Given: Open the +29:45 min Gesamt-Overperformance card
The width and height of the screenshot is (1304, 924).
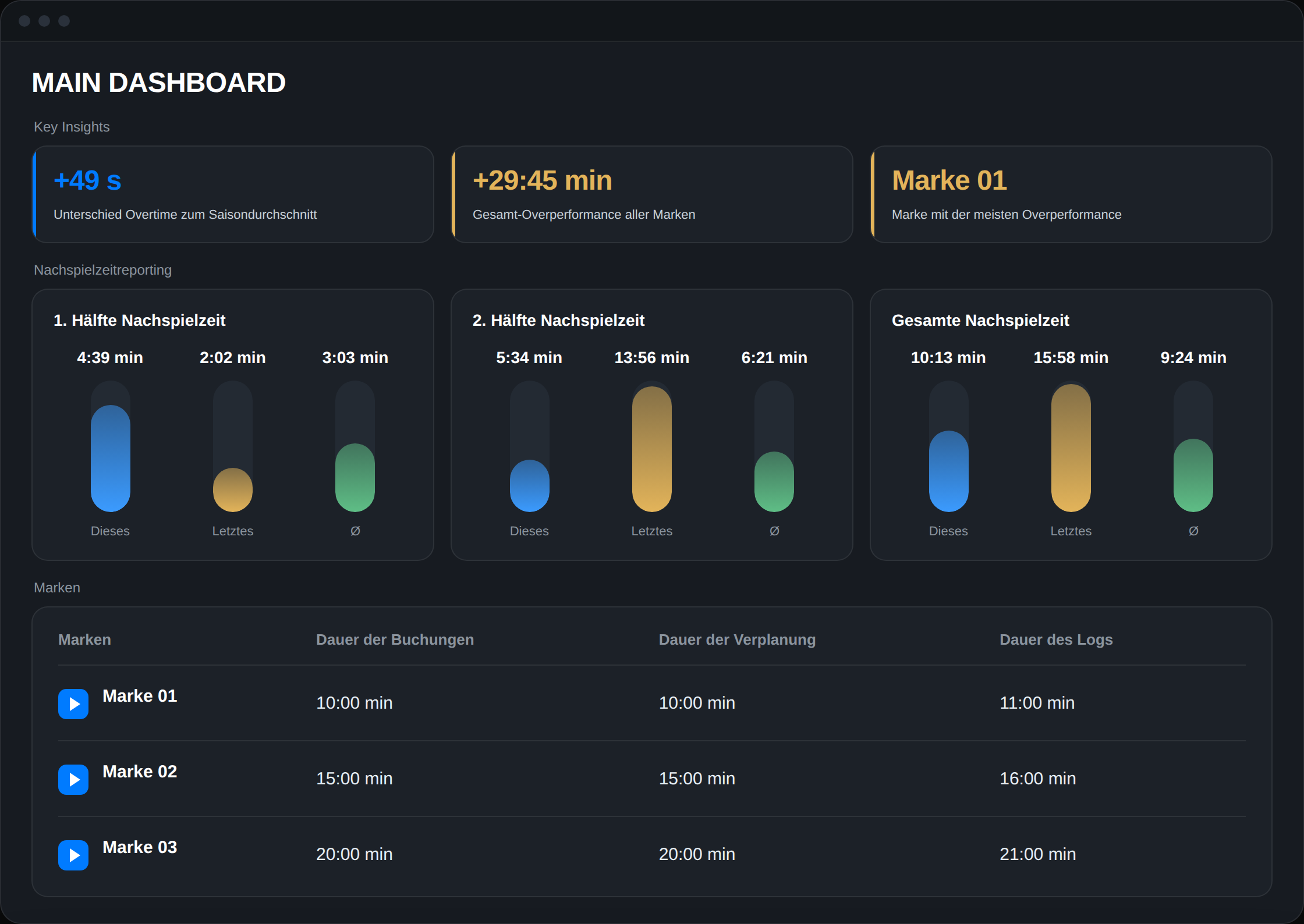Looking at the screenshot, I should tap(652, 194).
